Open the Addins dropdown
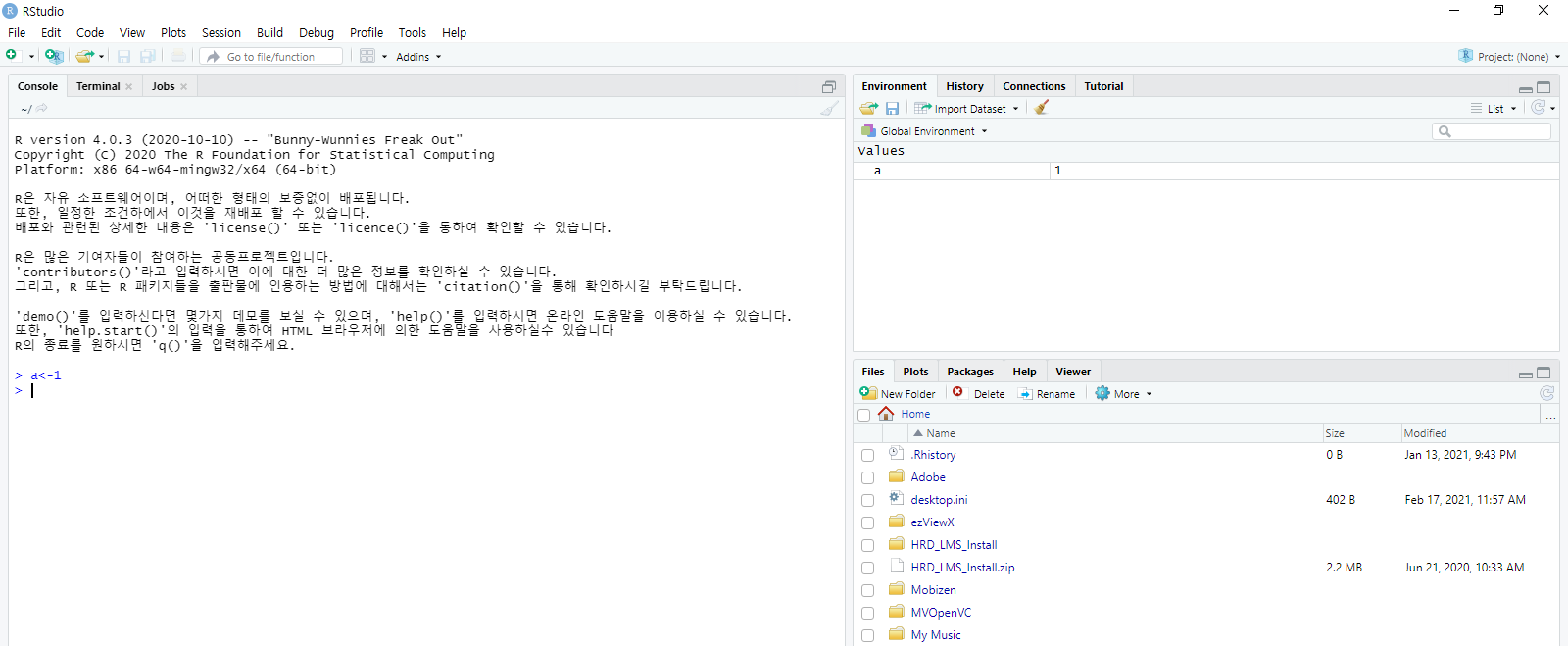Viewport: 1568px width, 646px height. (x=418, y=57)
